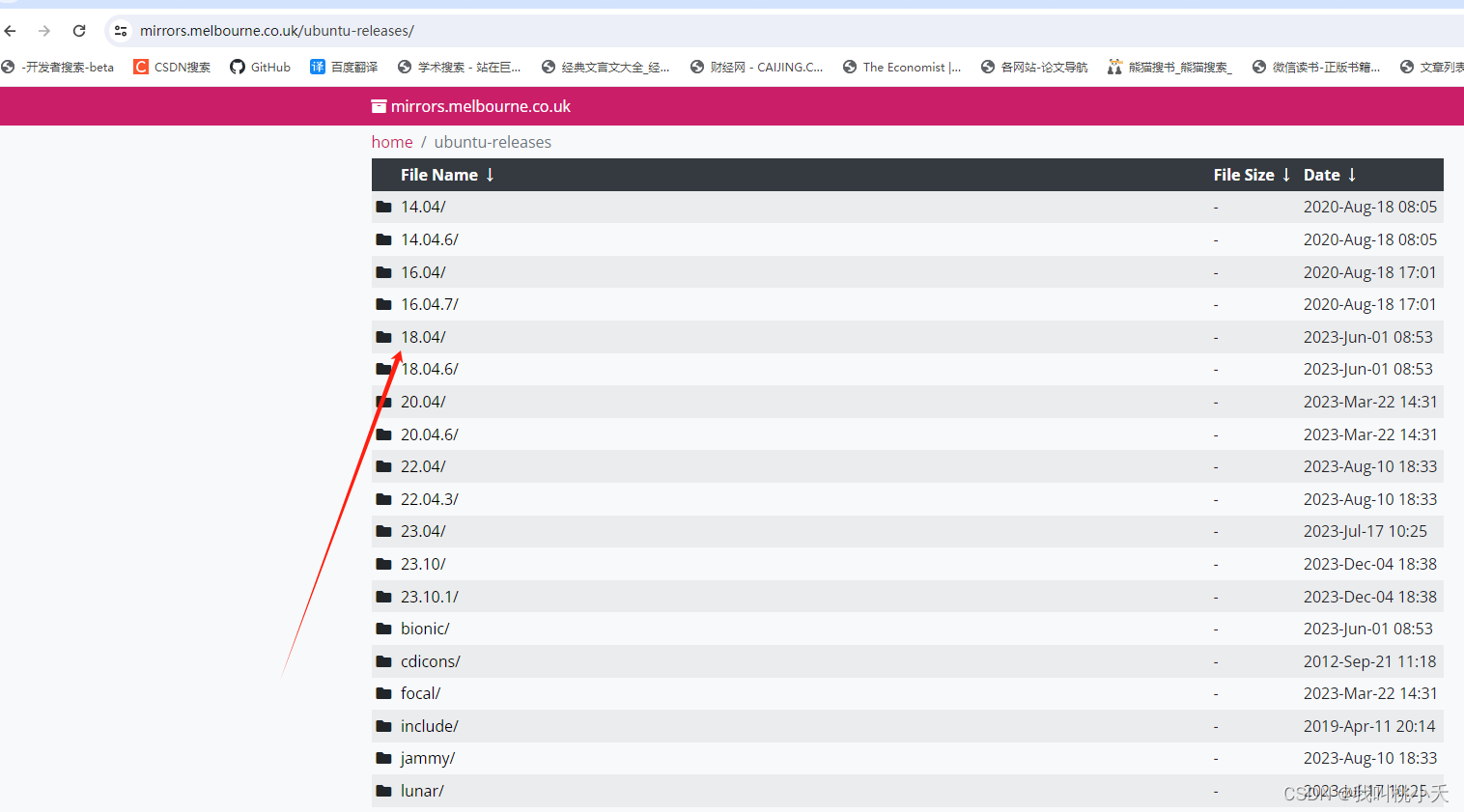Click folder icon beside 23.04/
The height and width of the screenshot is (812, 1464).
(383, 531)
